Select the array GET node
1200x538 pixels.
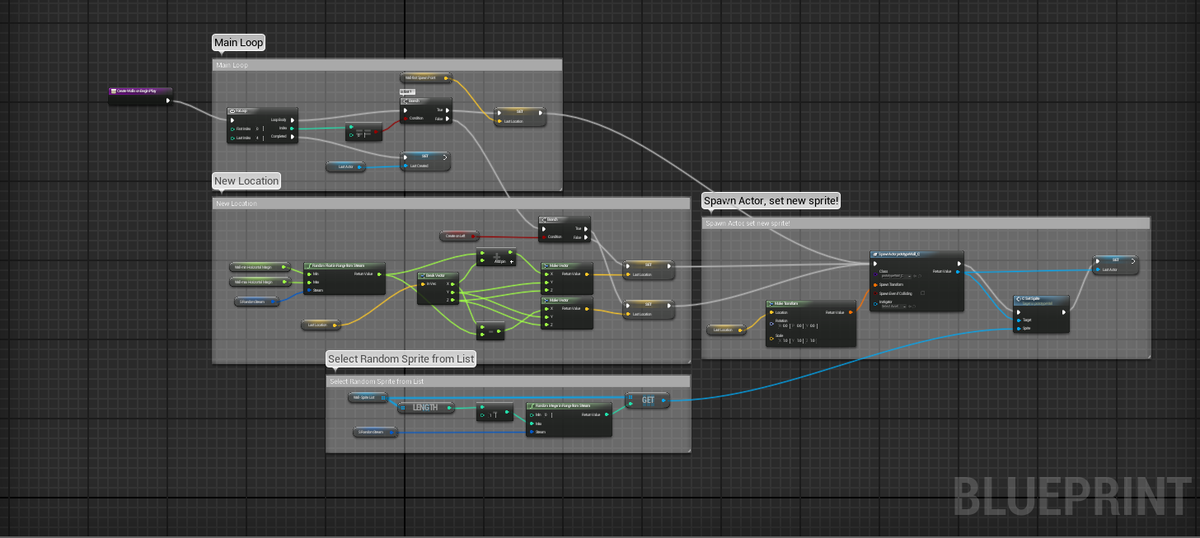coord(648,400)
